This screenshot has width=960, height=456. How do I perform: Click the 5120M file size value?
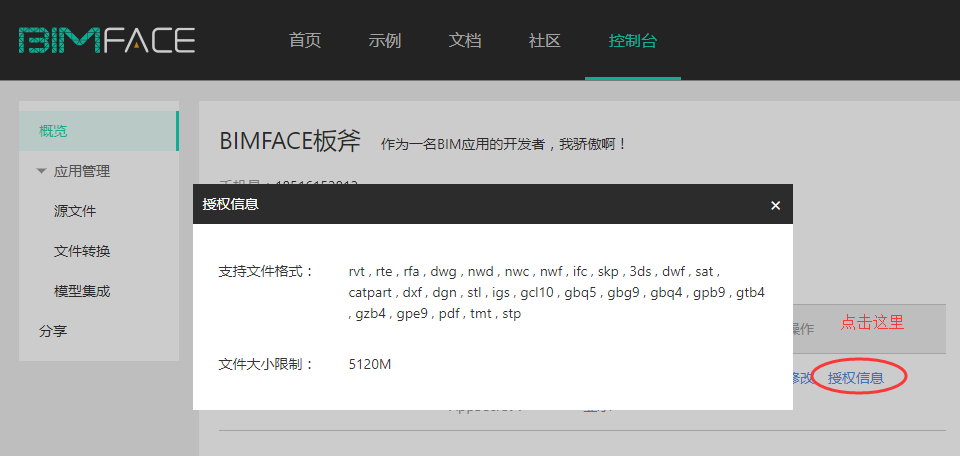pyautogui.click(x=370, y=364)
